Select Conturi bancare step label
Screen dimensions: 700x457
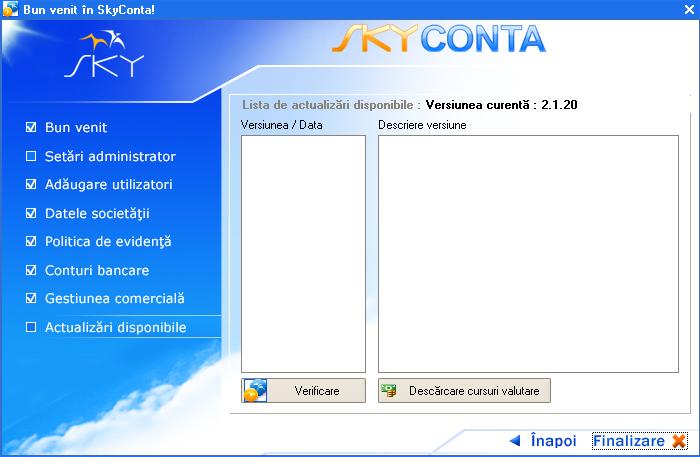(97, 270)
